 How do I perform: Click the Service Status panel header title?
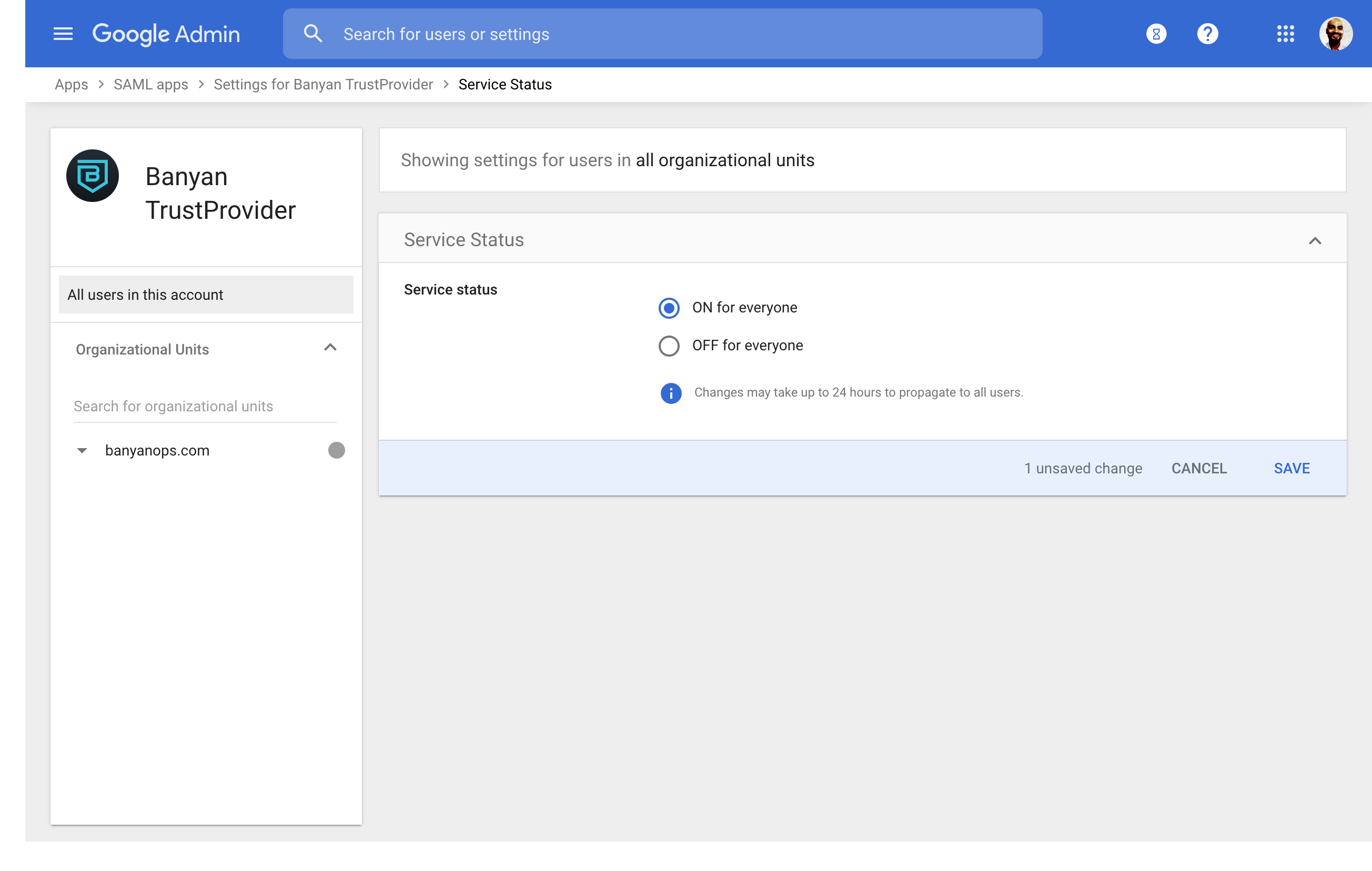(x=464, y=240)
